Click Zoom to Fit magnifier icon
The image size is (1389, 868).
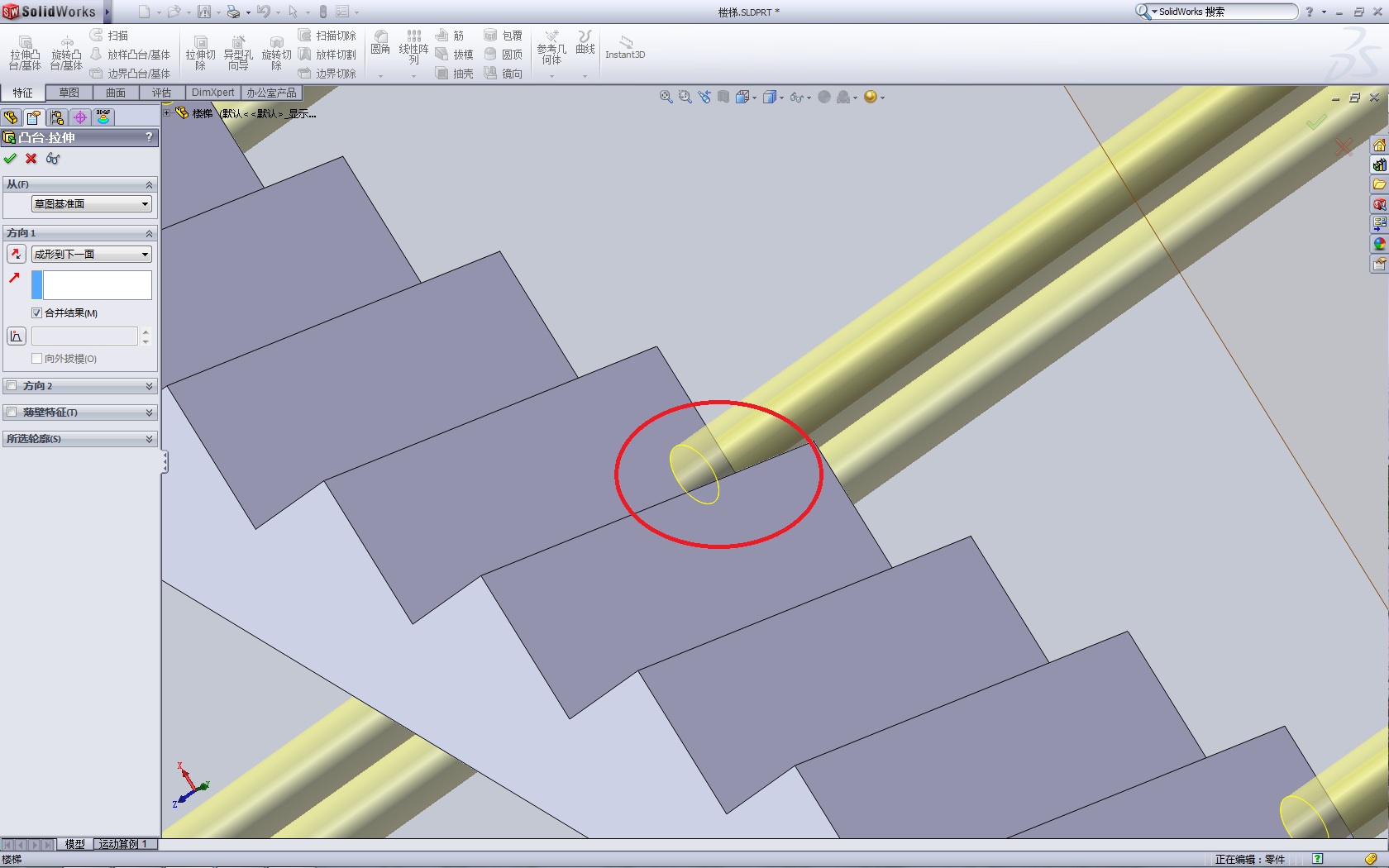(666, 97)
